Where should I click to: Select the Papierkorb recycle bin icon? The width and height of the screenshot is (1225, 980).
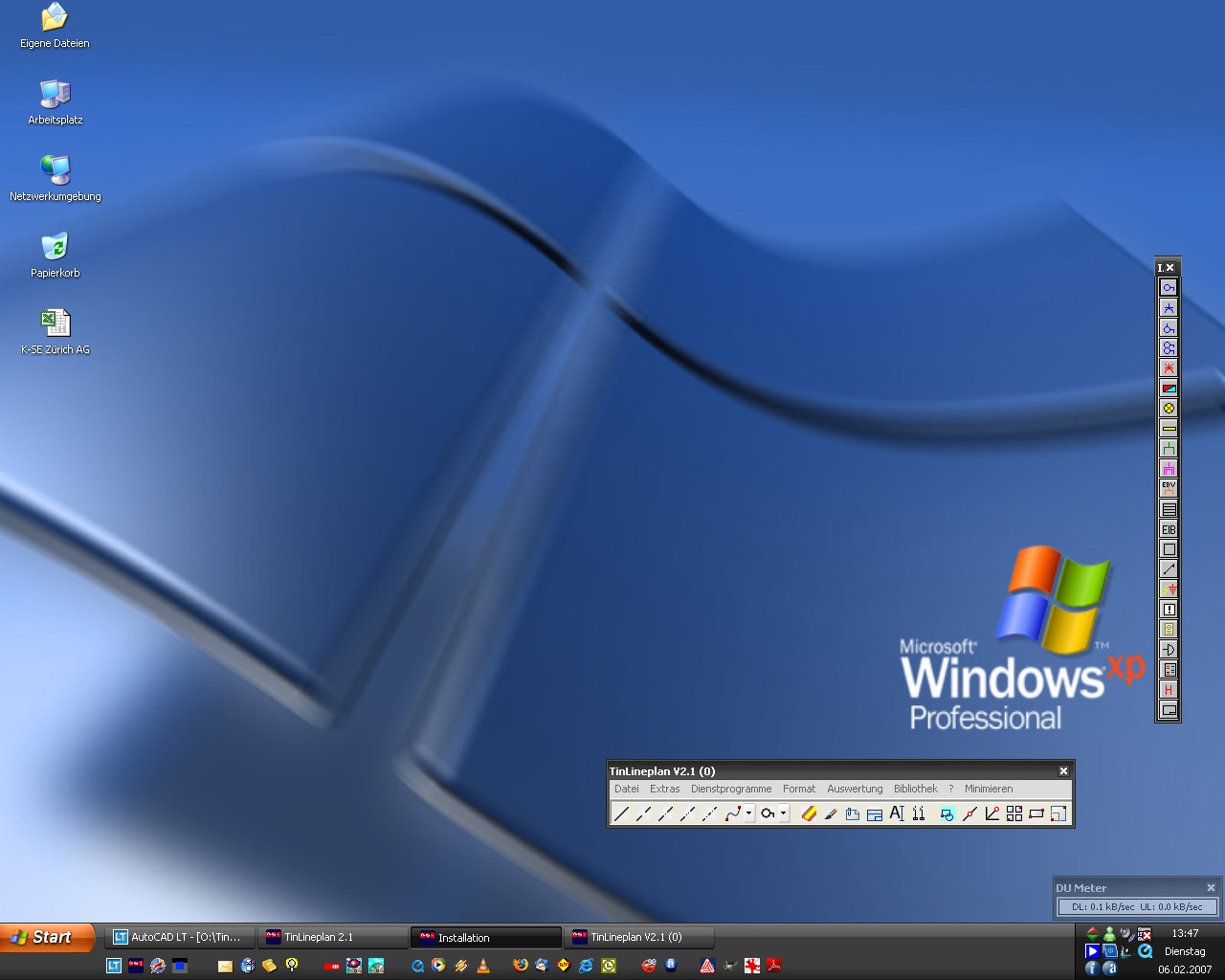pos(55,256)
